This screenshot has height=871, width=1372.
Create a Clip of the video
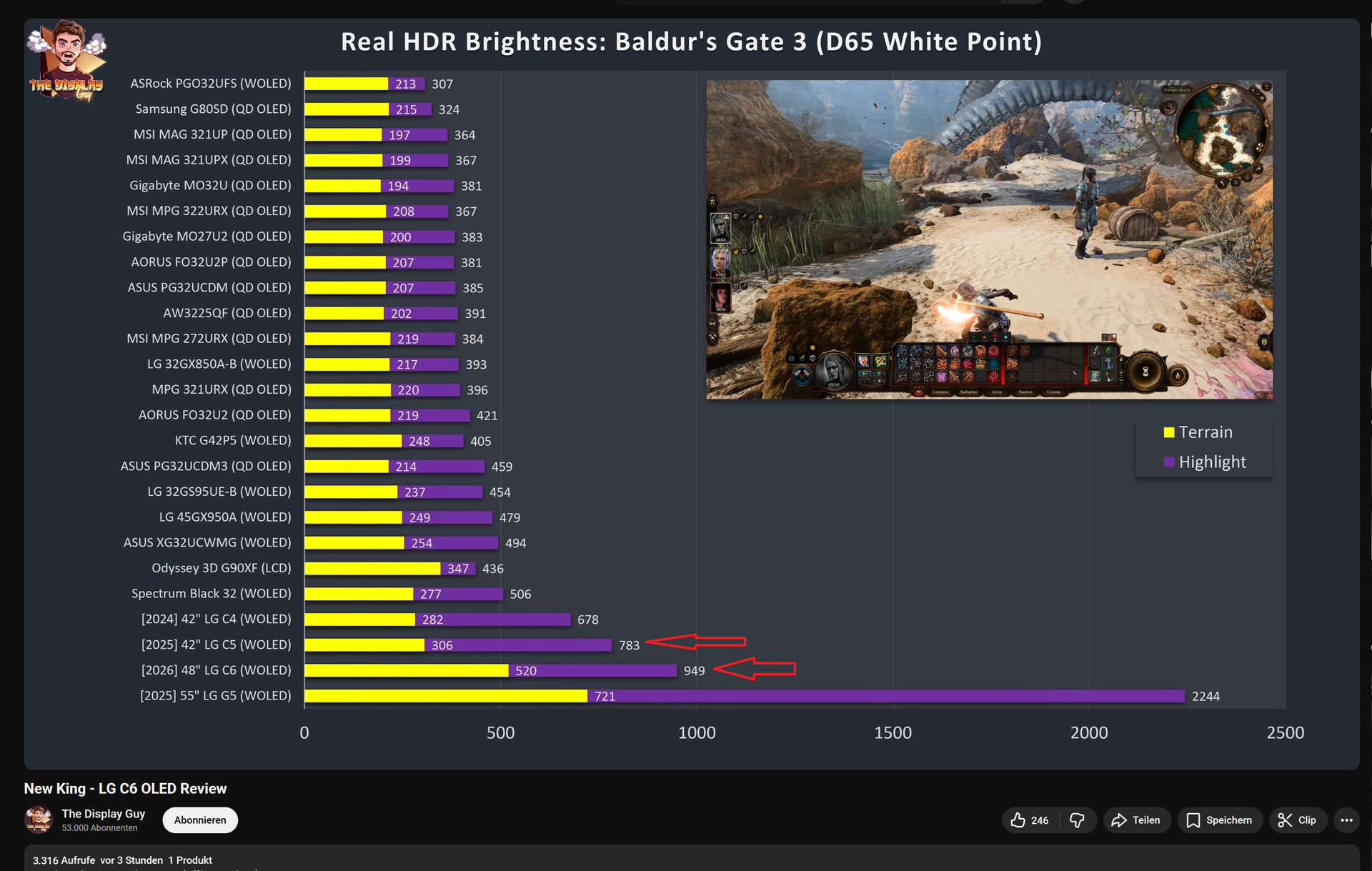tap(1298, 820)
